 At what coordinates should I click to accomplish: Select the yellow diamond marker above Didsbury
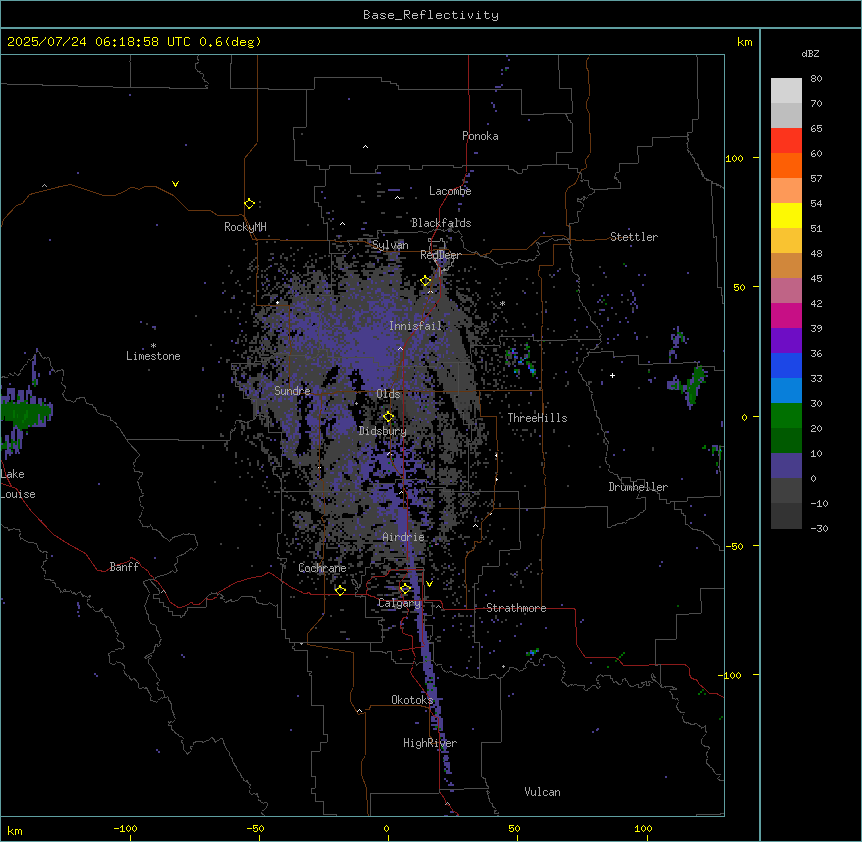click(388, 417)
